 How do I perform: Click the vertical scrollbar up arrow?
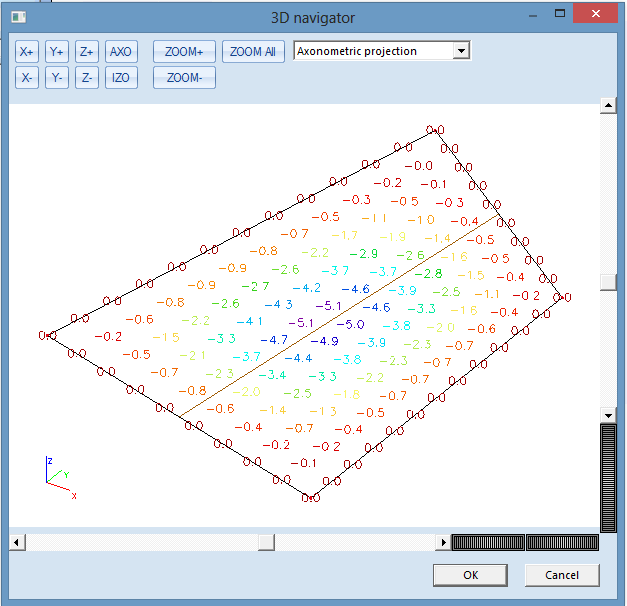coord(607,106)
